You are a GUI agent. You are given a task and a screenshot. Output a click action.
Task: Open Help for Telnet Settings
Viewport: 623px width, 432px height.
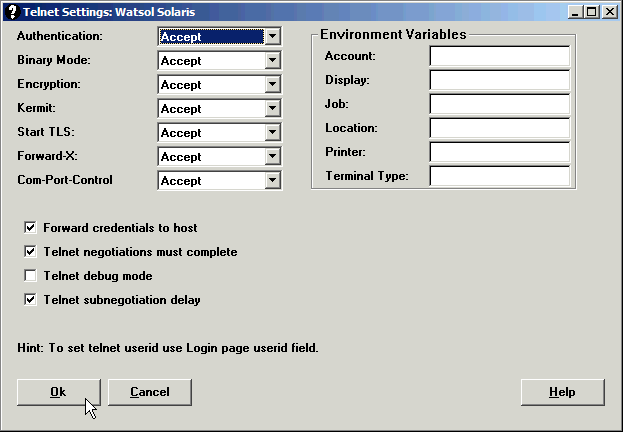[563, 392]
